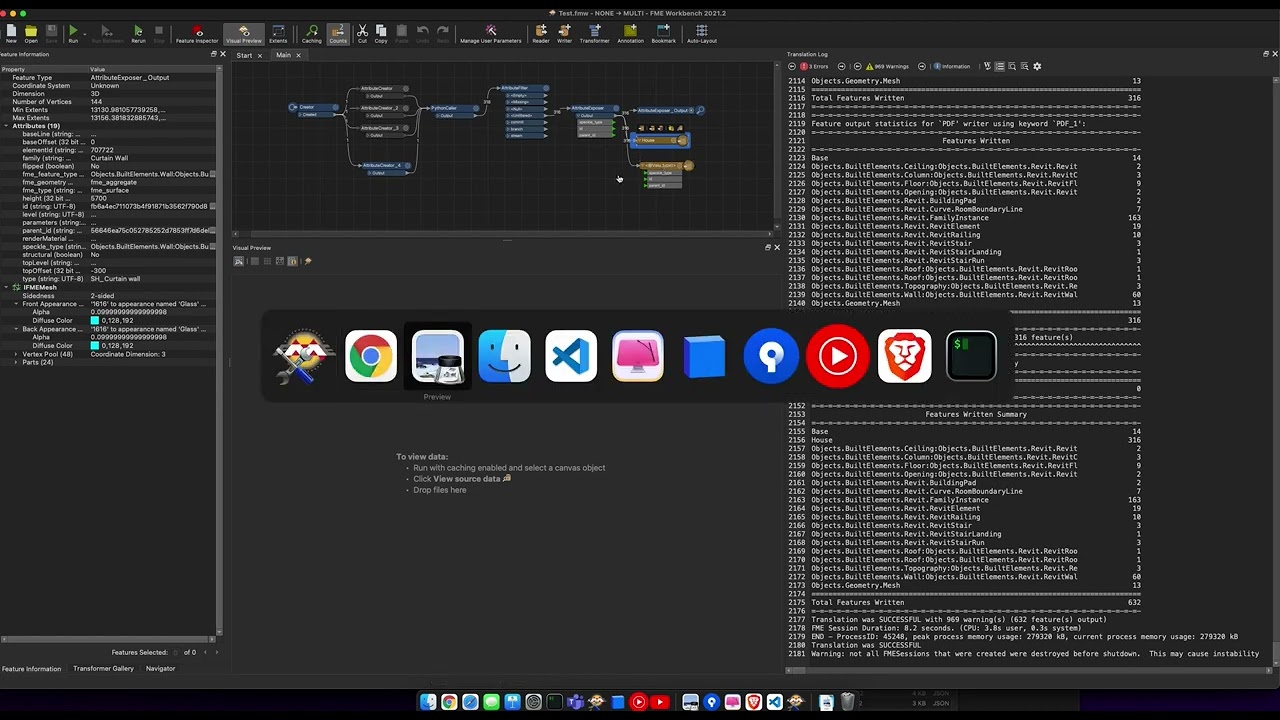This screenshot has height=720, width=1280.
Task: Float the Translation Log panel
Action: (1266, 54)
